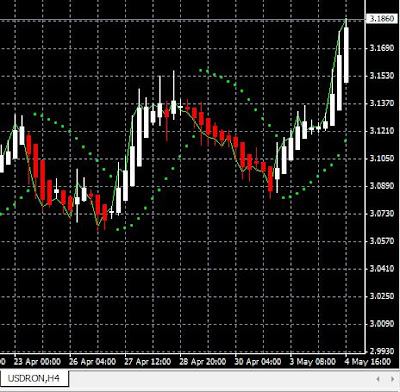400x392 pixels.
Task: Click the 27 Apr 12:00 time label
Action: click(148, 362)
